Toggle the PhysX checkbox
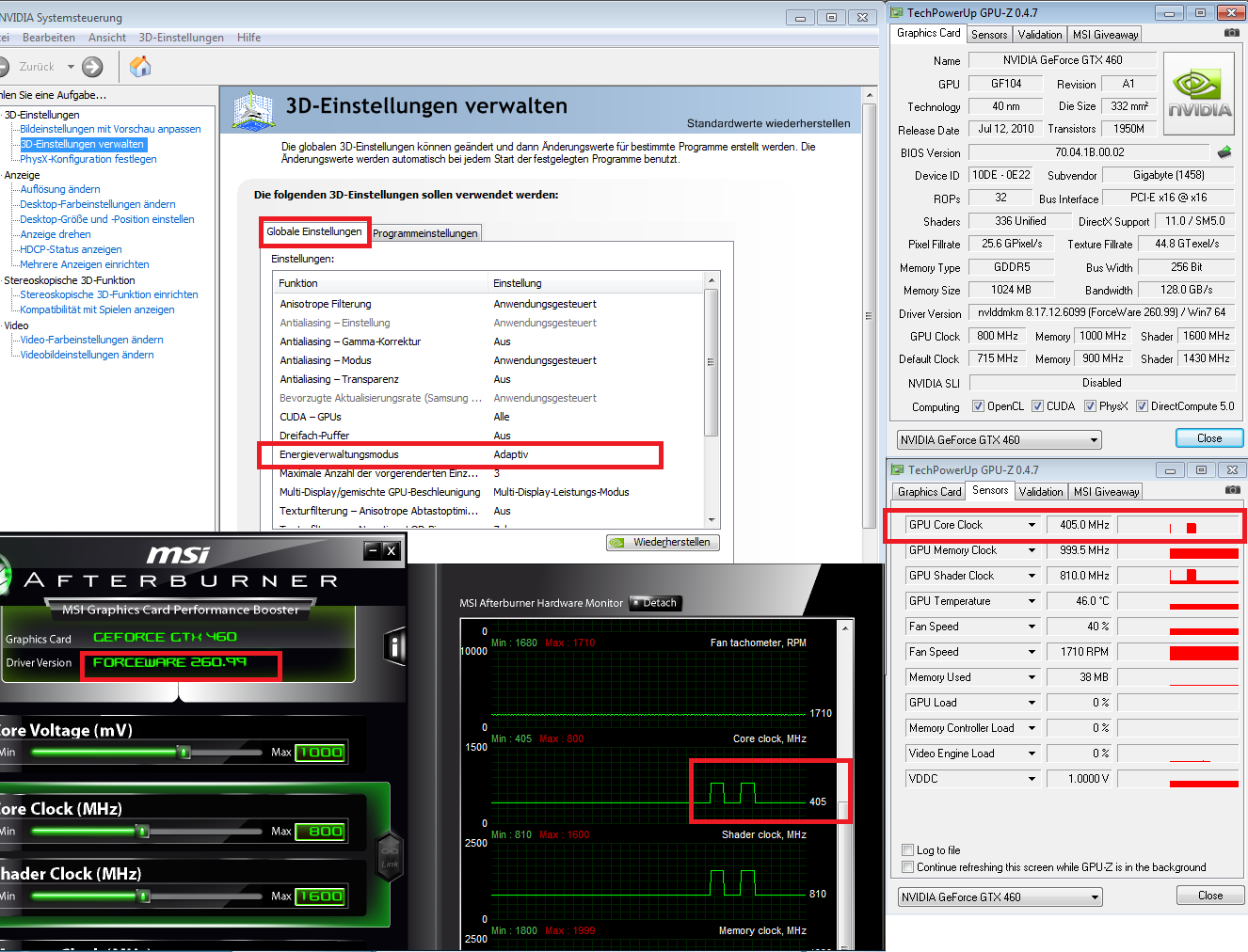The image size is (1248, 952). pyautogui.click(x=1090, y=406)
